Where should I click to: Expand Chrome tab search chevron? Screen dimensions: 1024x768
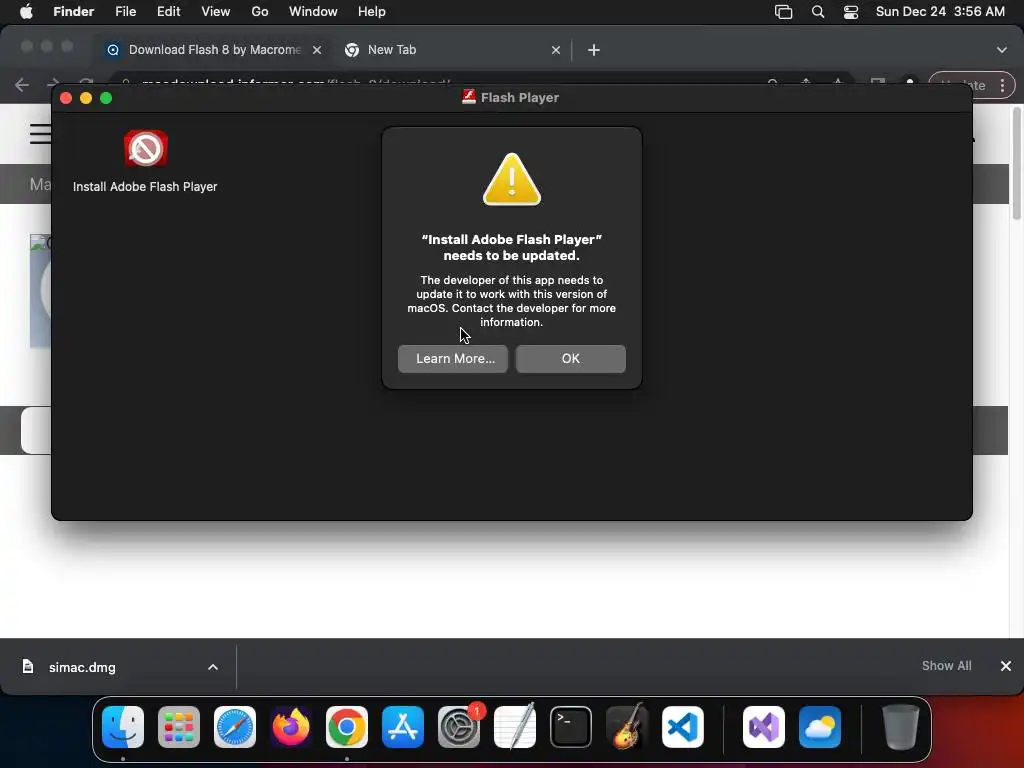(1002, 50)
